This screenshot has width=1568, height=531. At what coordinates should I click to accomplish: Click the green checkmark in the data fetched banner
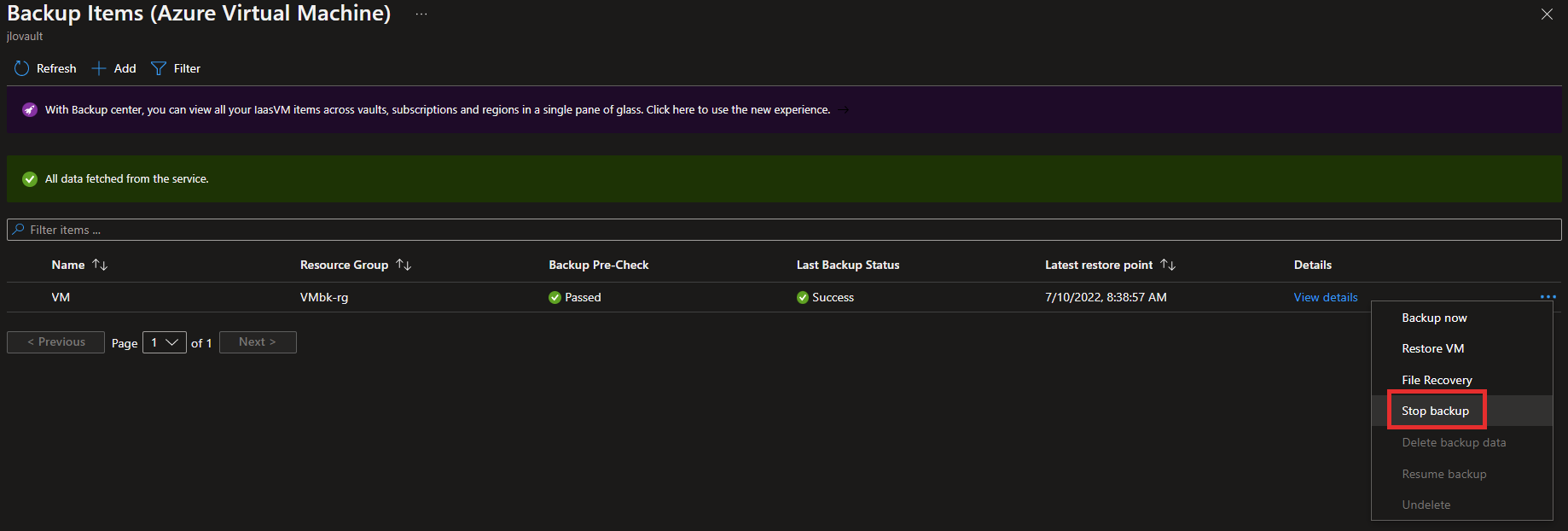[30, 178]
